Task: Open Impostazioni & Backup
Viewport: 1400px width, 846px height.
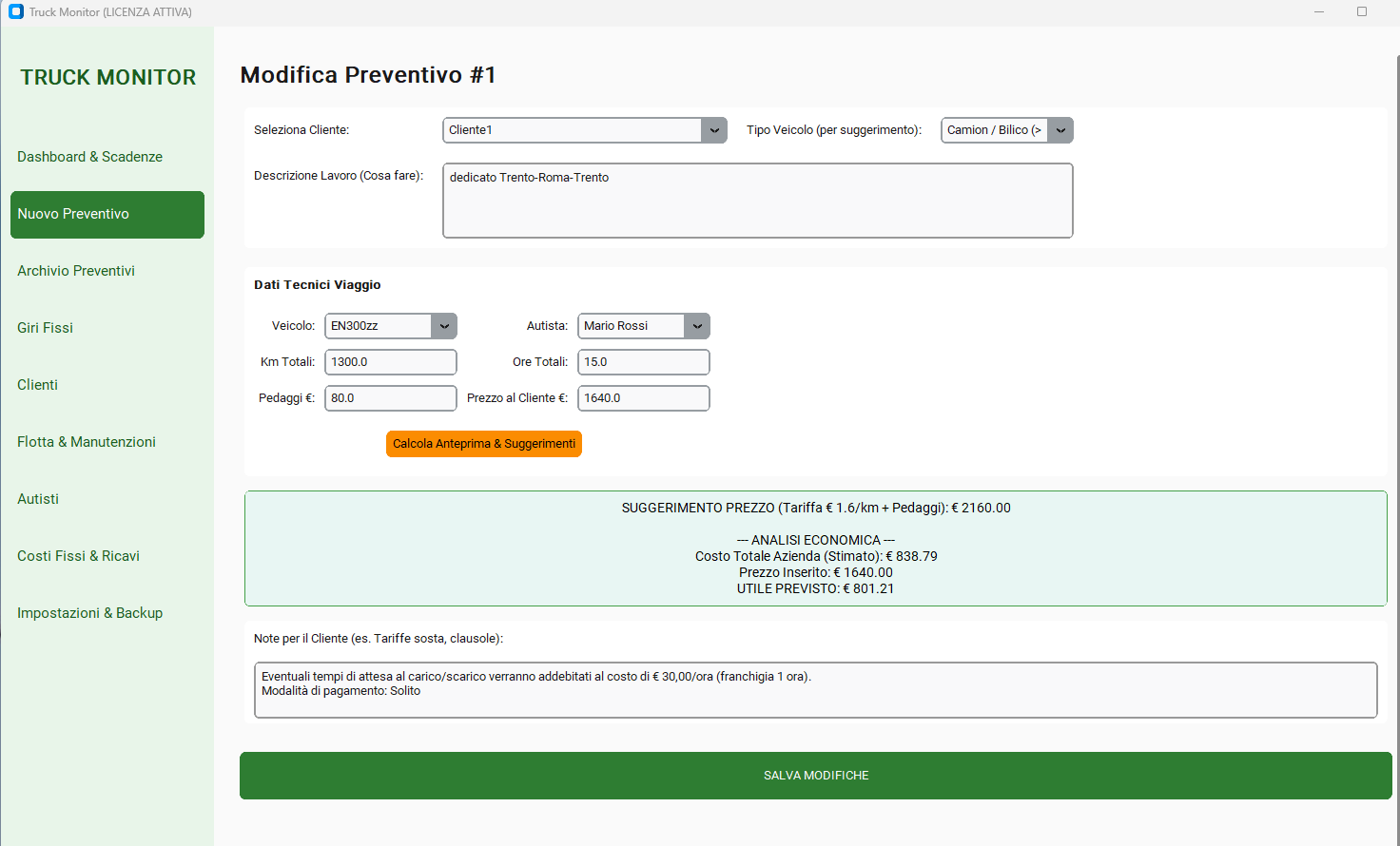Action: [89, 613]
